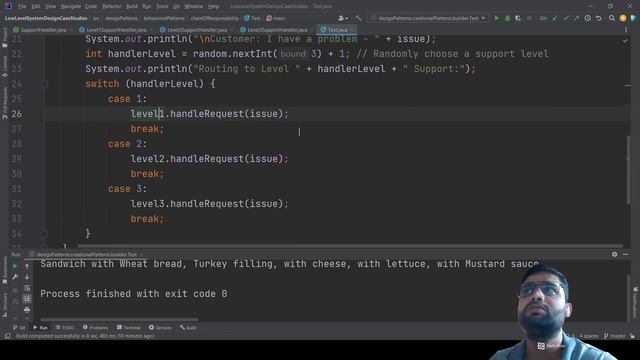The image size is (640, 360).
Task: Open the Services tool window
Action: coord(160,327)
